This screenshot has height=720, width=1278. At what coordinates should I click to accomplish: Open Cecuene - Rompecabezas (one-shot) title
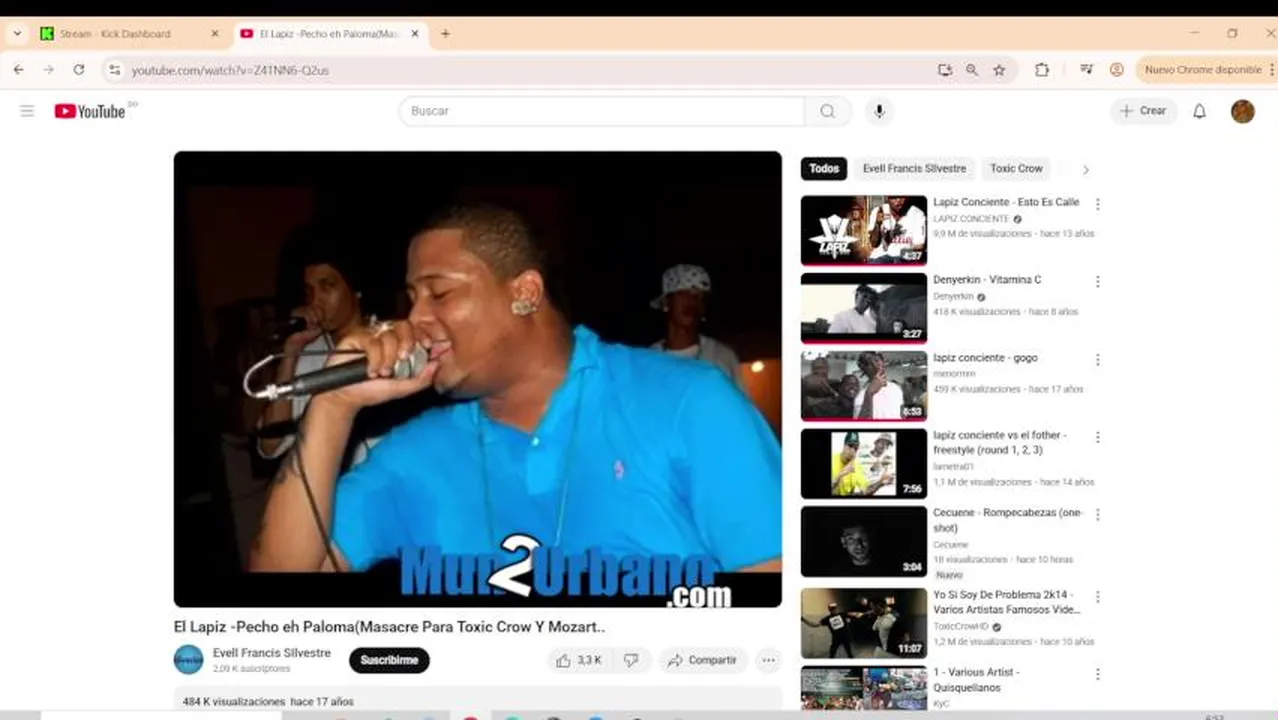coord(1008,520)
